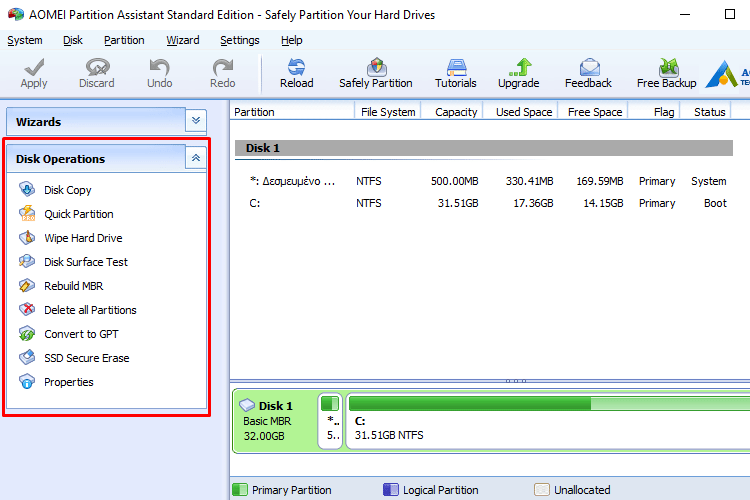Maximize the AOMEI window
The height and width of the screenshot is (500, 750).
pos(730,14)
